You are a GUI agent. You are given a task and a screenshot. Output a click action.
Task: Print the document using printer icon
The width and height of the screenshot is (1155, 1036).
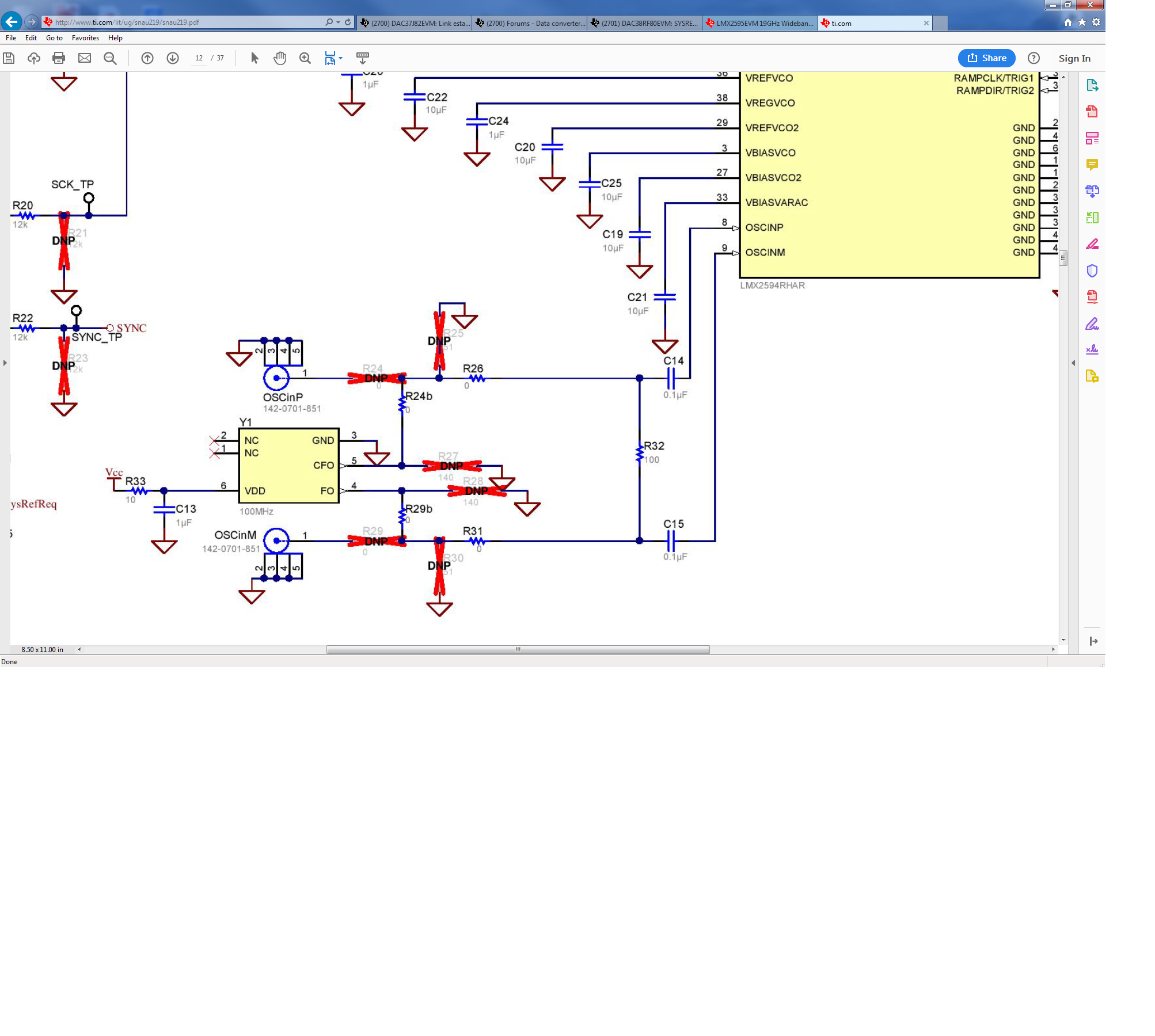pos(59,58)
